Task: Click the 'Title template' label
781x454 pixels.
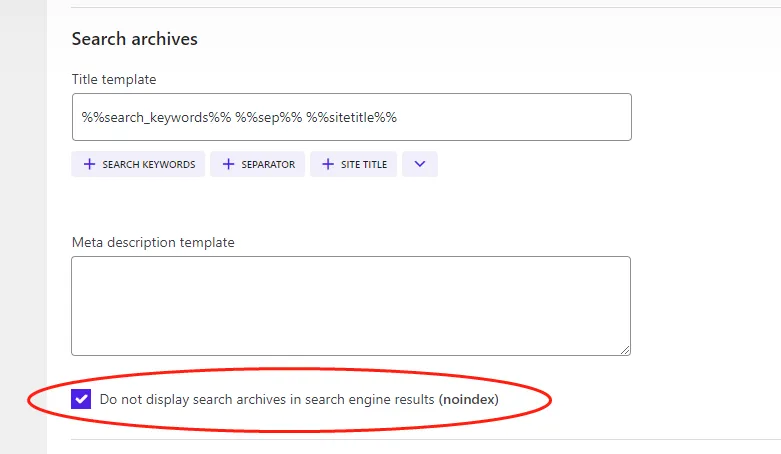Action: (x=114, y=79)
